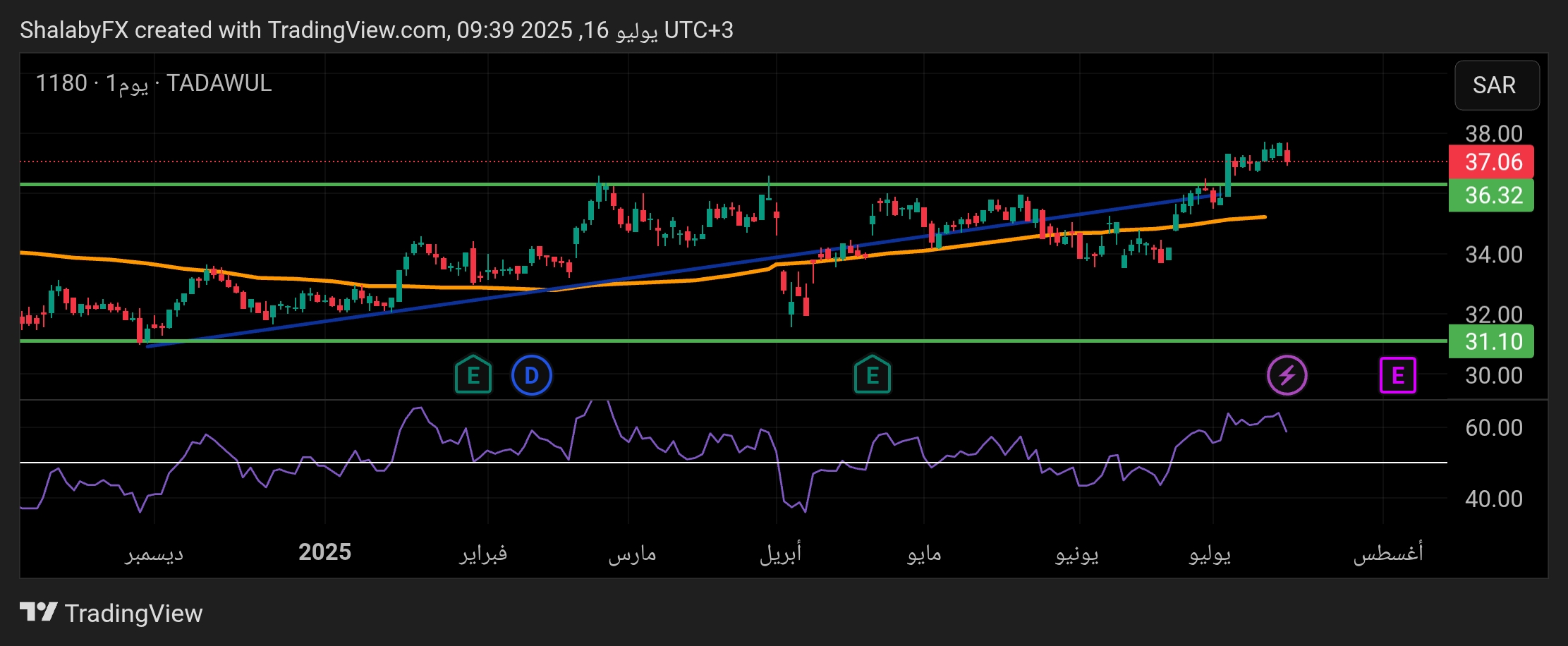This screenshot has height=646, width=1568.
Task: Click the ديسمبر month label
Action: (154, 554)
